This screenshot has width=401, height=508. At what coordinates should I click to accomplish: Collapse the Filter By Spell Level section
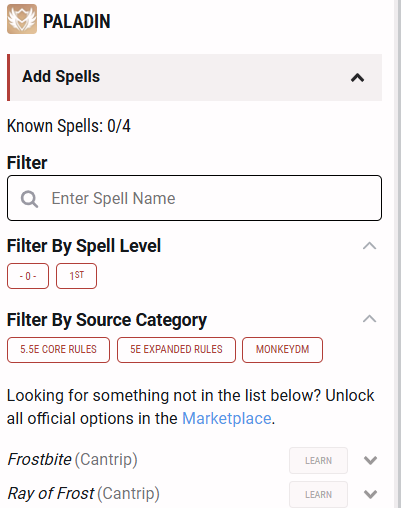(x=369, y=246)
